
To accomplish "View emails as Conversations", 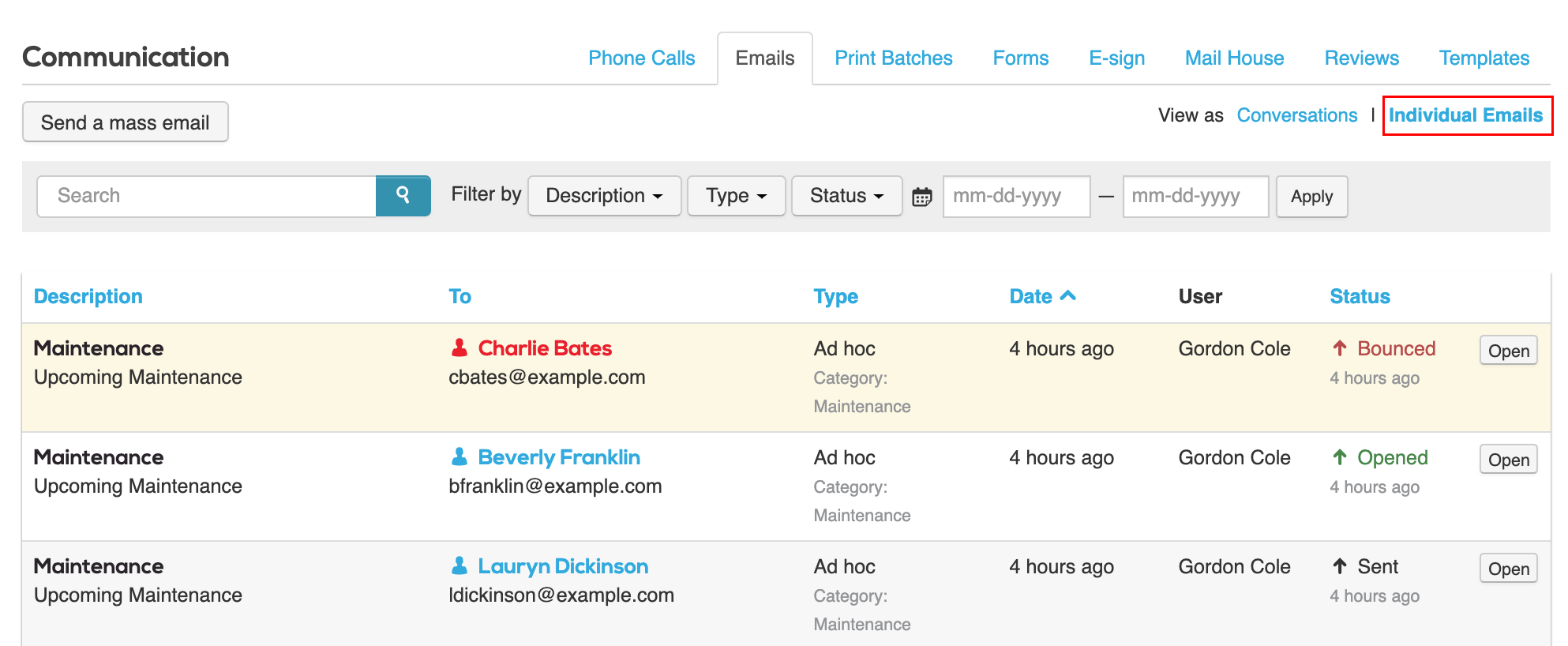I will (1296, 115).
